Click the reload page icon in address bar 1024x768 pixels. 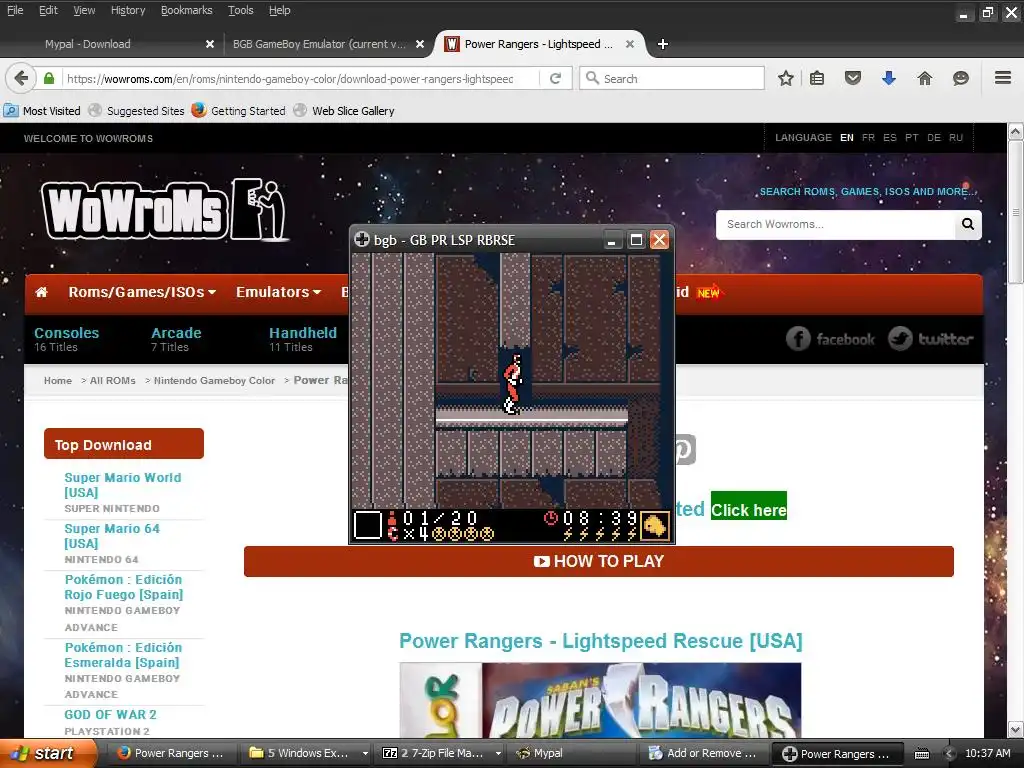point(556,78)
